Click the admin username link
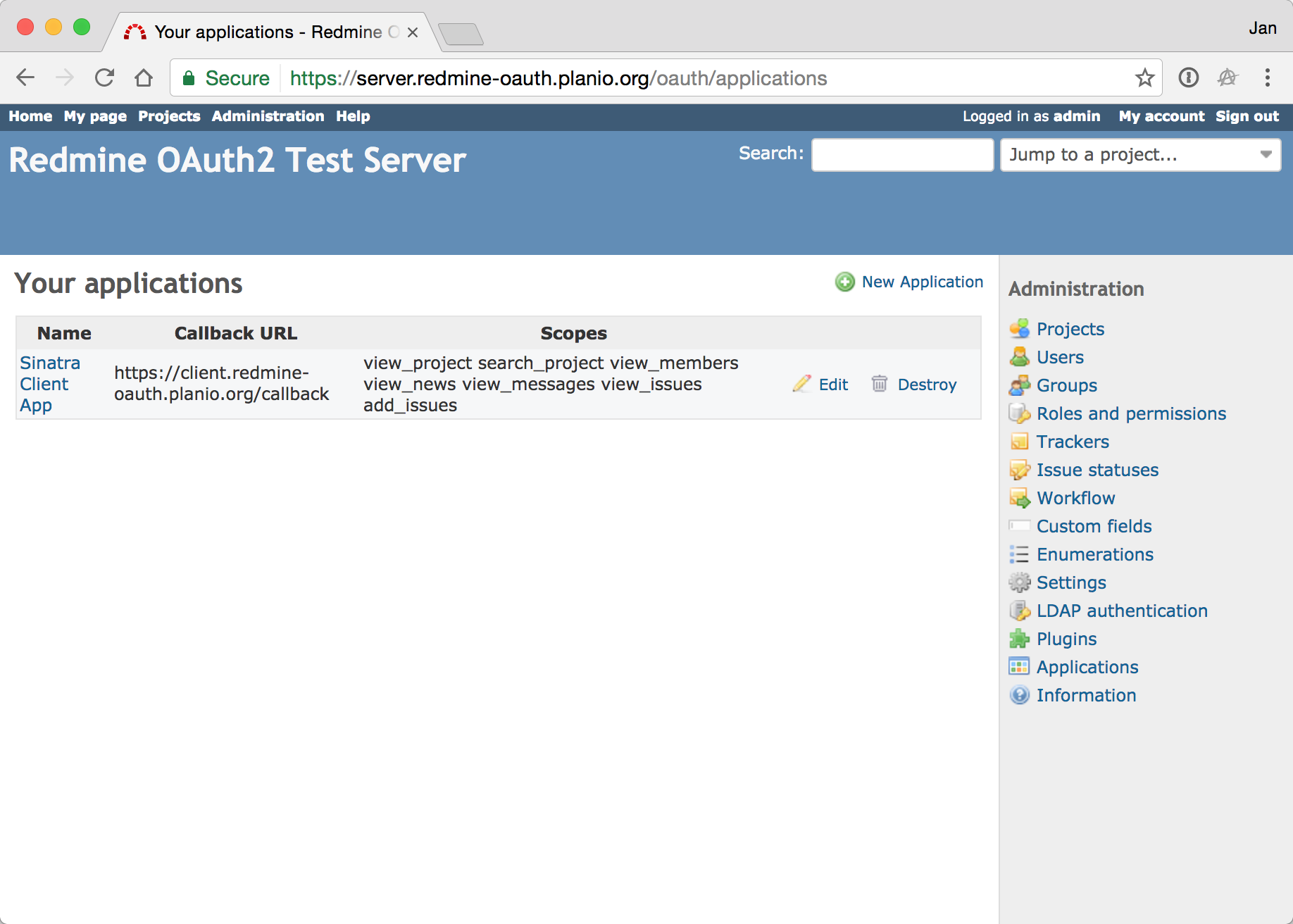The width and height of the screenshot is (1293, 924). pos(1077,116)
